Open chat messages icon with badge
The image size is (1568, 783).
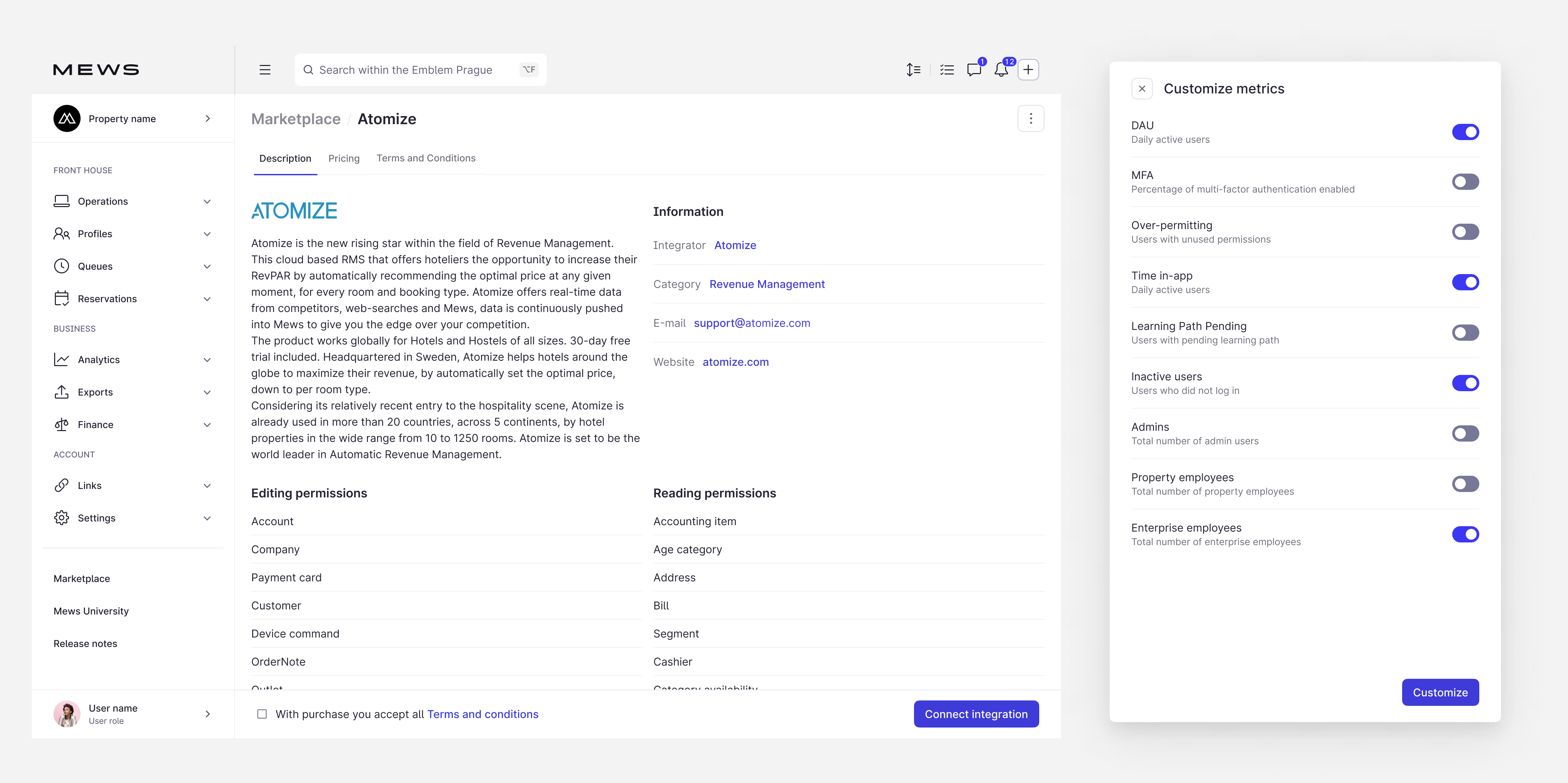point(974,70)
